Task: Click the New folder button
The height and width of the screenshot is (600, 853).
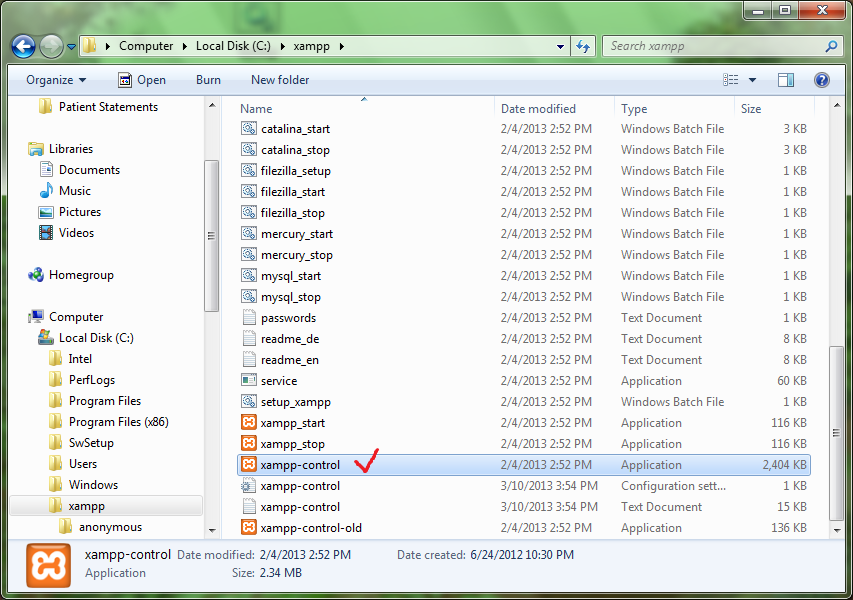Action: pyautogui.click(x=280, y=80)
